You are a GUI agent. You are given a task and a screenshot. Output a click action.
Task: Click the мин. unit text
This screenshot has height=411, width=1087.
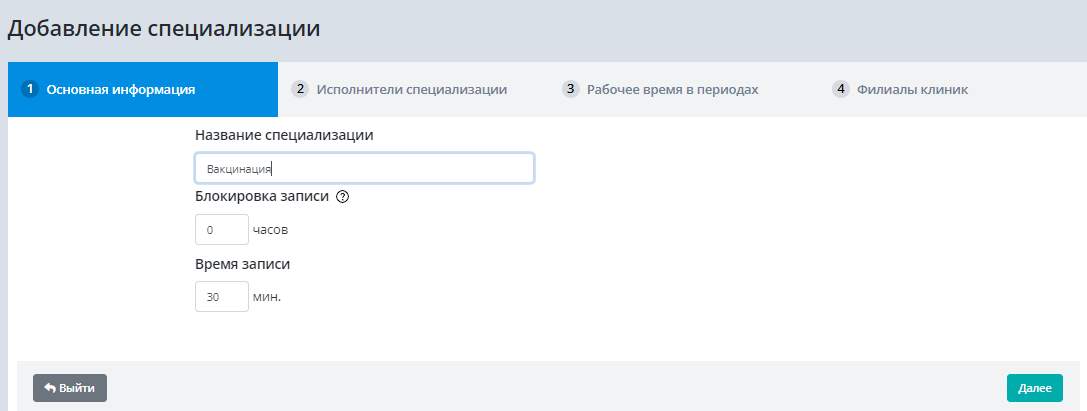pyautogui.click(x=267, y=297)
